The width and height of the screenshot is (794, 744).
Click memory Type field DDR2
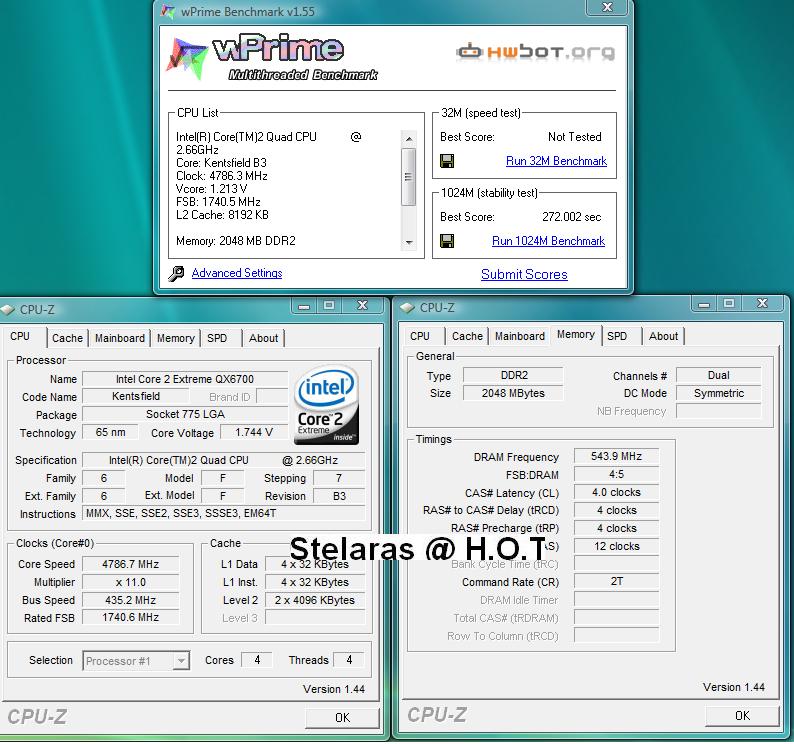(513, 375)
